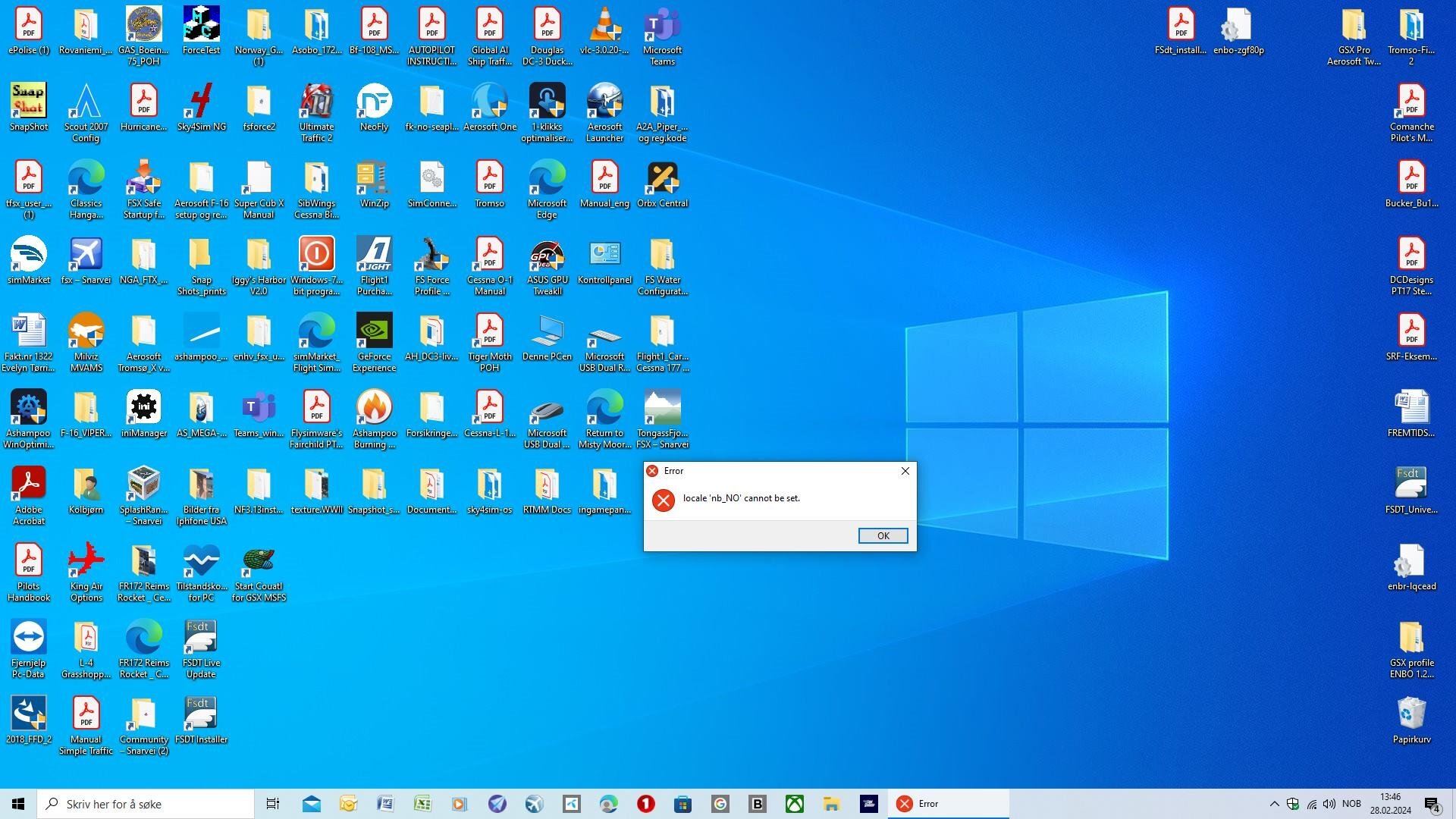Open the Xbox app from taskbar
The height and width of the screenshot is (819, 1456).
pos(794,804)
